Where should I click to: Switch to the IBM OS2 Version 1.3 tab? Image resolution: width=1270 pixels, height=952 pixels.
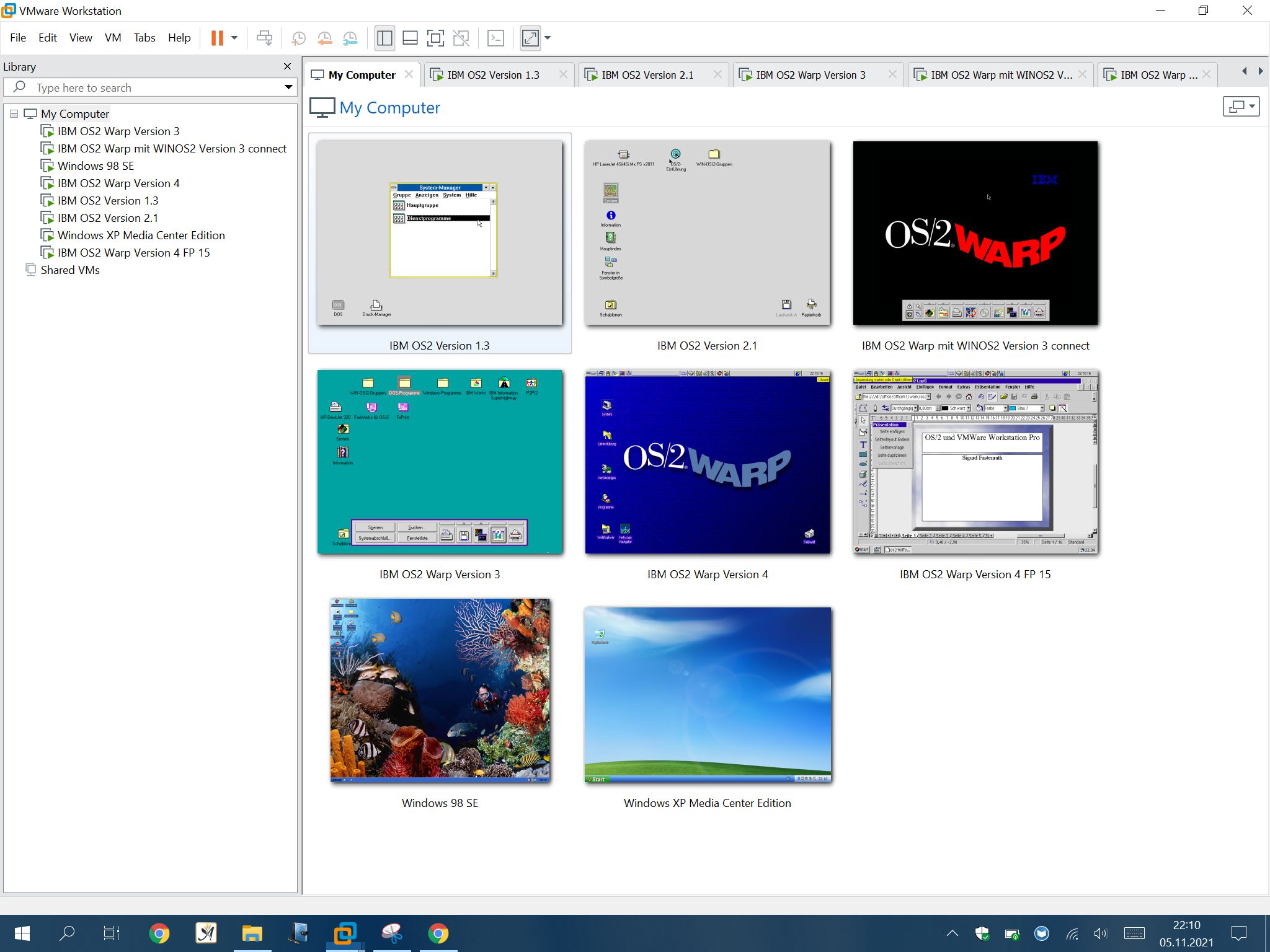point(493,75)
